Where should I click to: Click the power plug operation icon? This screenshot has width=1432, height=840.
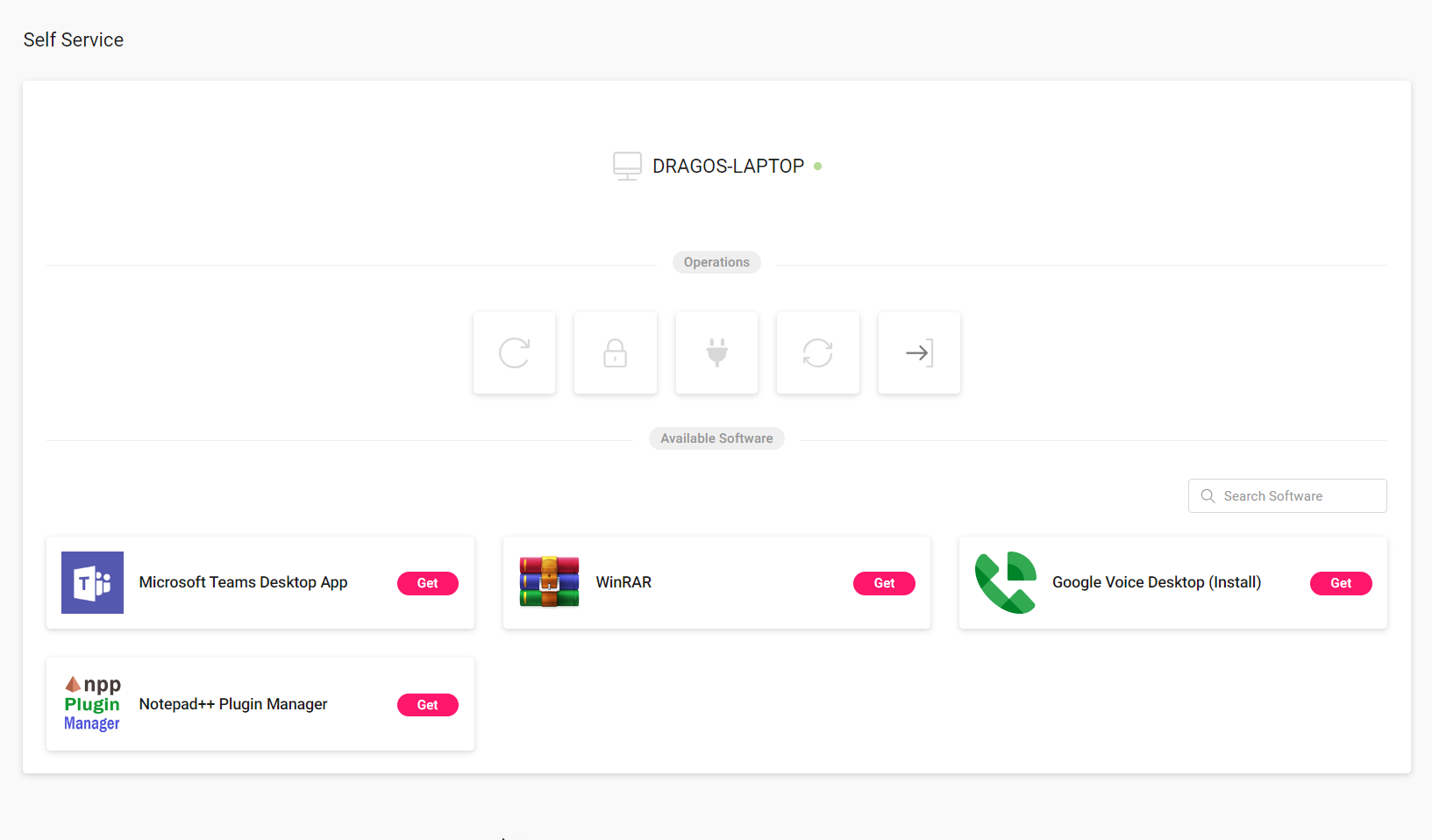(x=716, y=353)
